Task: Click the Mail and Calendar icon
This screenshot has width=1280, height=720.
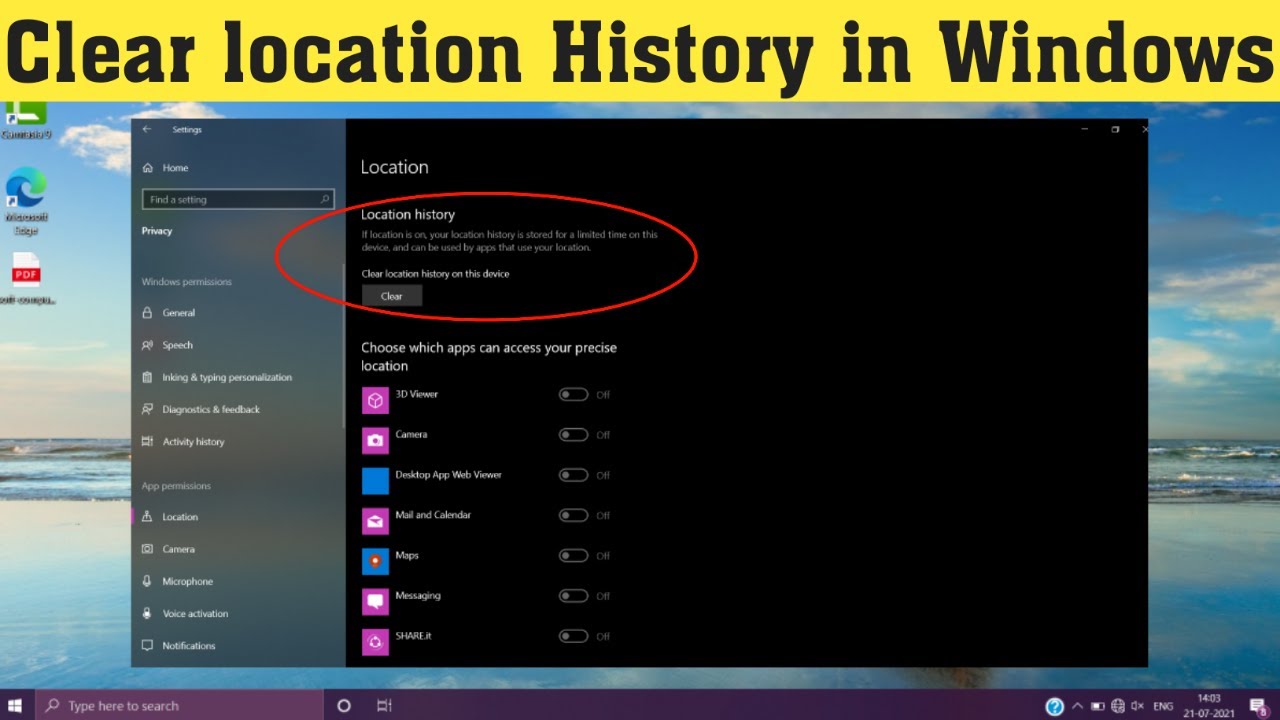Action: 375,521
